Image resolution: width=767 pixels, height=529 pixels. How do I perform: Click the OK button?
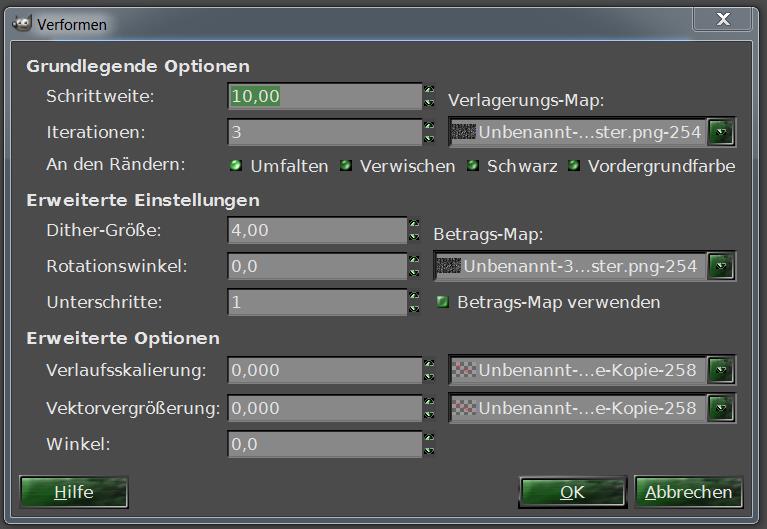(572, 492)
